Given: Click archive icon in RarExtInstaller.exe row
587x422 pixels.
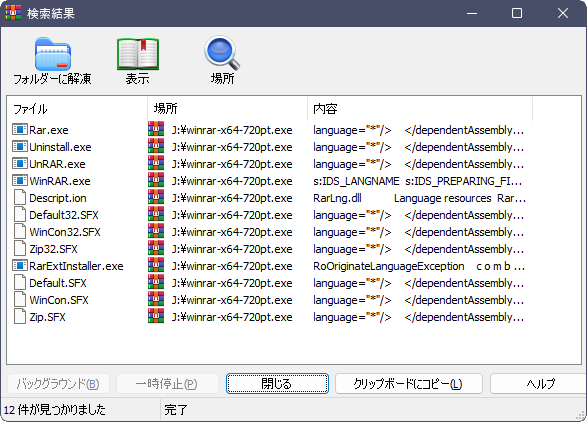Looking at the screenshot, I should 156,265.
